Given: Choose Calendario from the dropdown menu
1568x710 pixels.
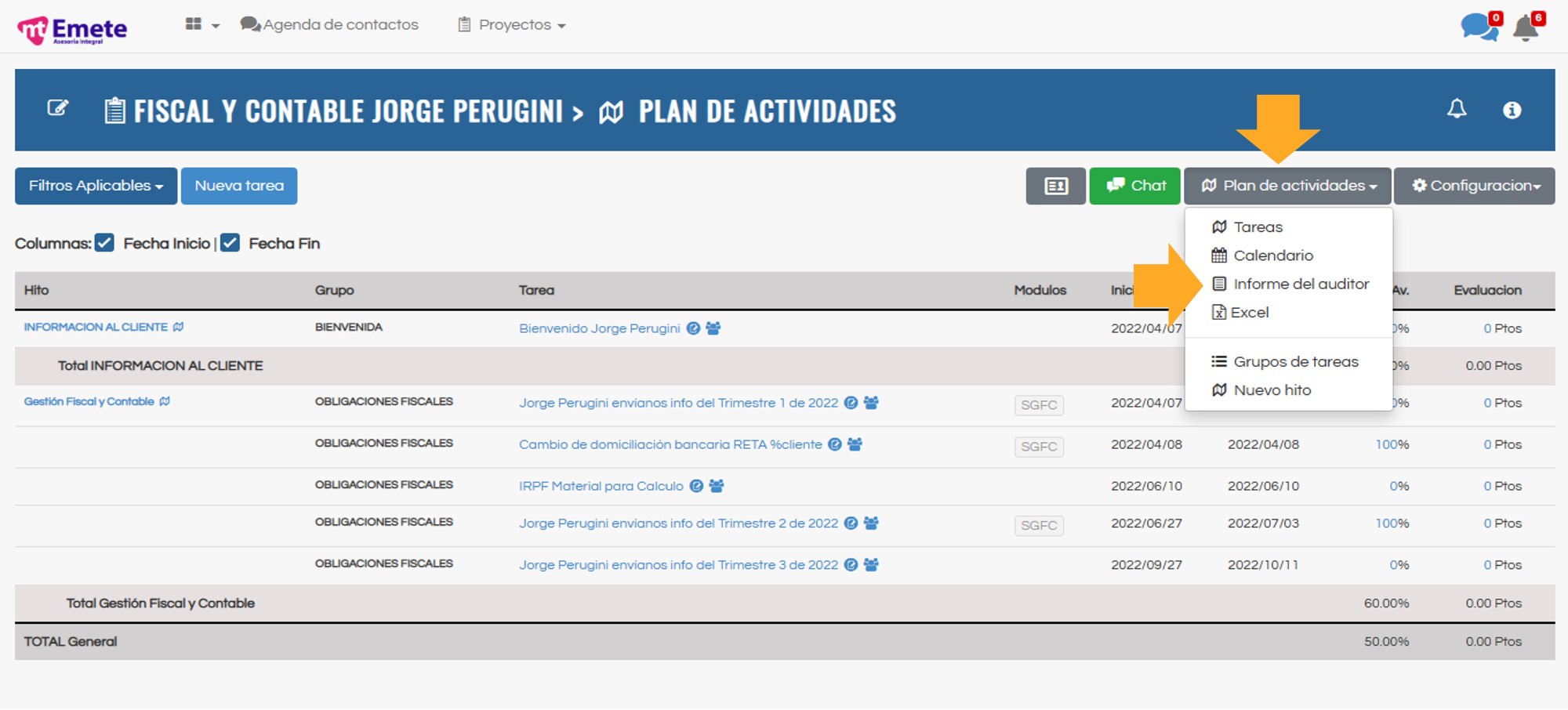Looking at the screenshot, I should 1272,255.
